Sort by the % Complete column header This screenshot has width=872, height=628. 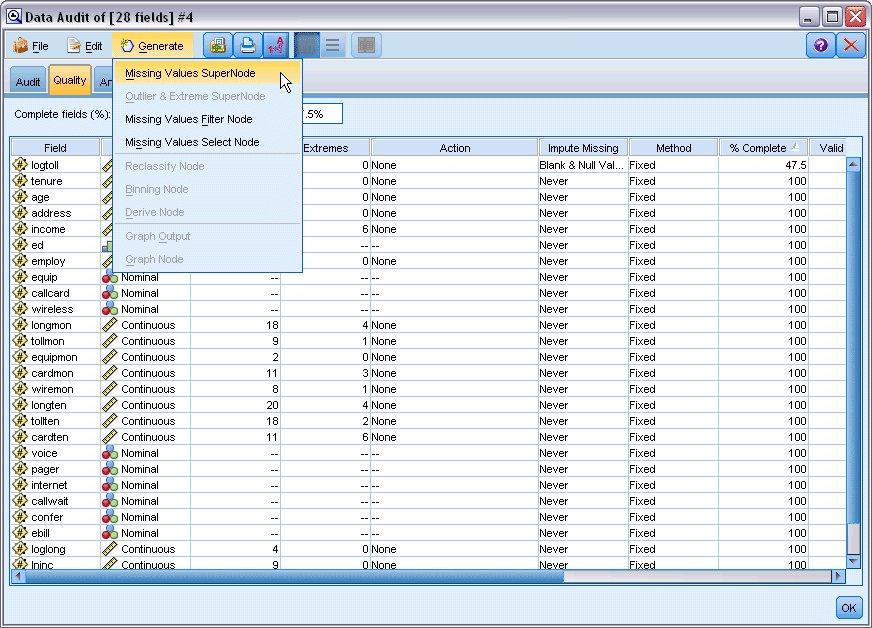(x=763, y=148)
